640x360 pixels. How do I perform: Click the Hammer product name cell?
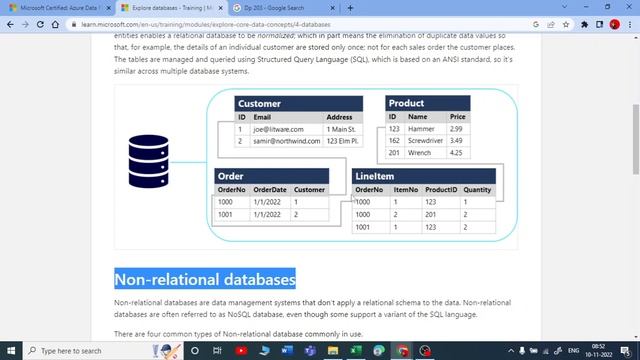425,129
